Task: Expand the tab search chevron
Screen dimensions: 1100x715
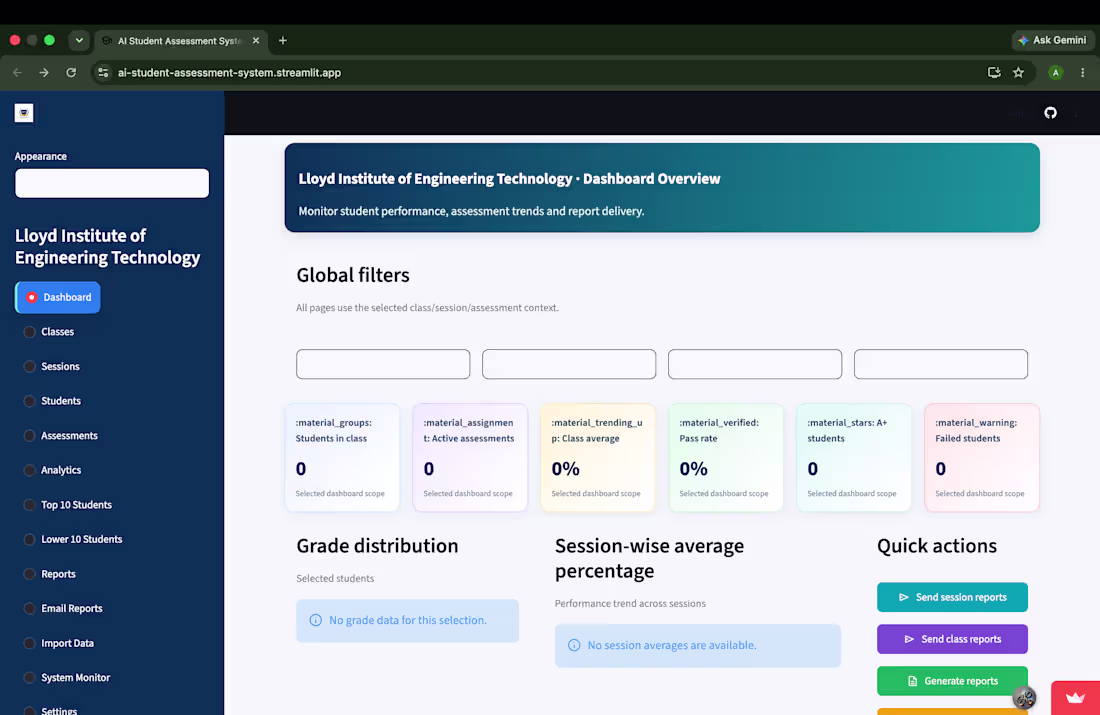Action: pos(79,40)
